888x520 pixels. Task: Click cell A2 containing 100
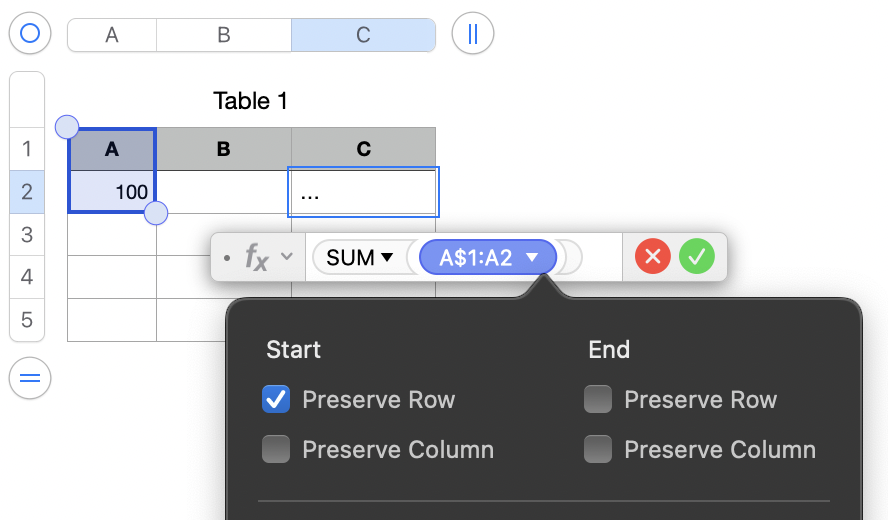(x=112, y=192)
